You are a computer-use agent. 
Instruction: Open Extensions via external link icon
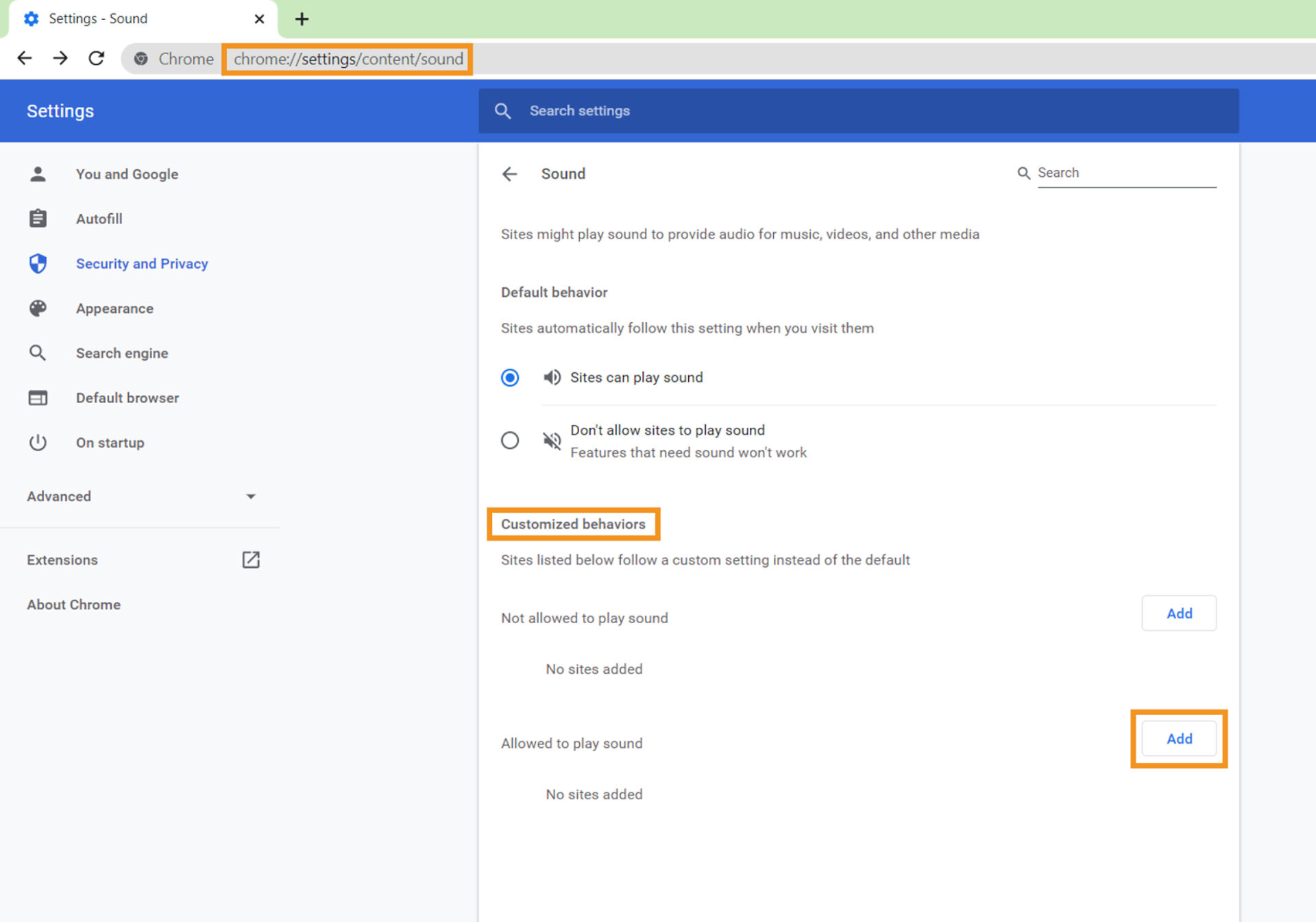251,559
